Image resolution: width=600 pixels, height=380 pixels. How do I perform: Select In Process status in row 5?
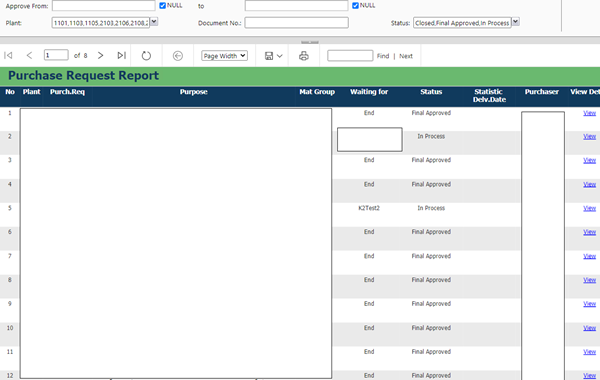click(x=431, y=208)
